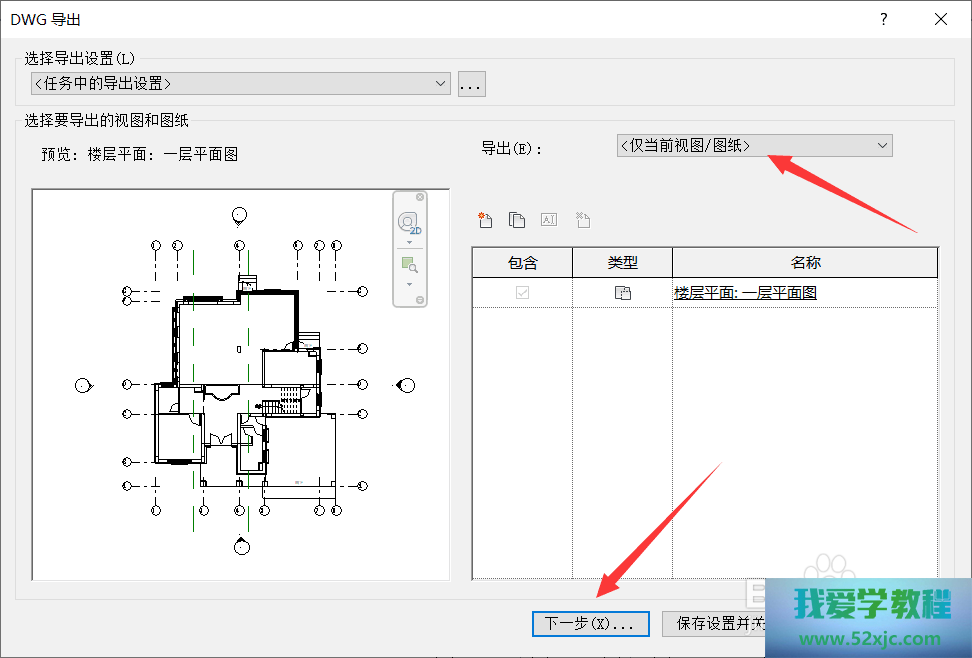Open navigation bar customize menu at bottom
Image resolution: width=972 pixels, height=658 pixels.
tap(420, 300)
